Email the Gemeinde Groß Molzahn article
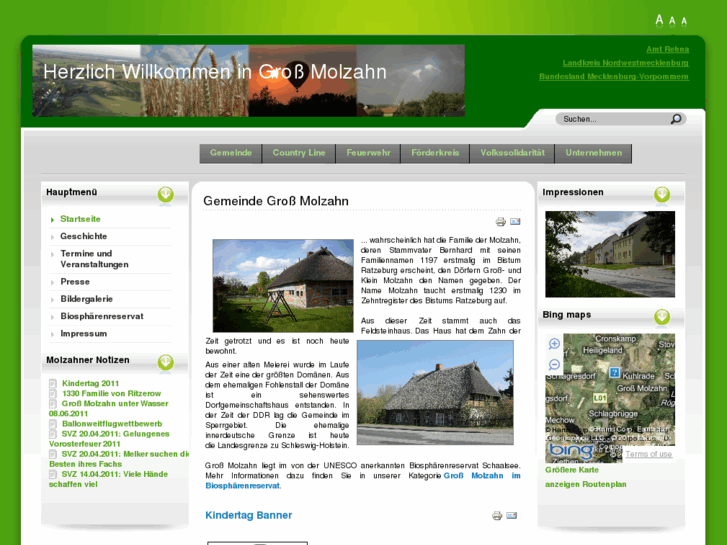The image size is (727, 545). point(515,222)
